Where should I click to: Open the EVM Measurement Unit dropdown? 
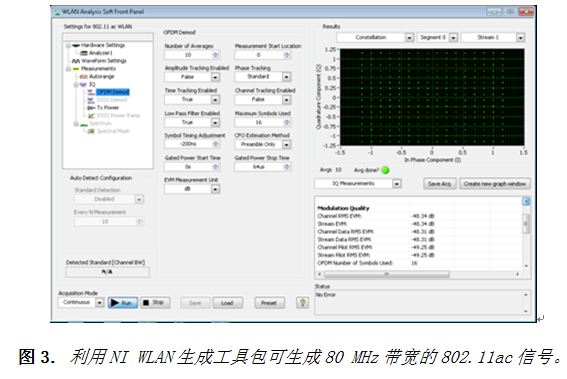click(215, 189)
